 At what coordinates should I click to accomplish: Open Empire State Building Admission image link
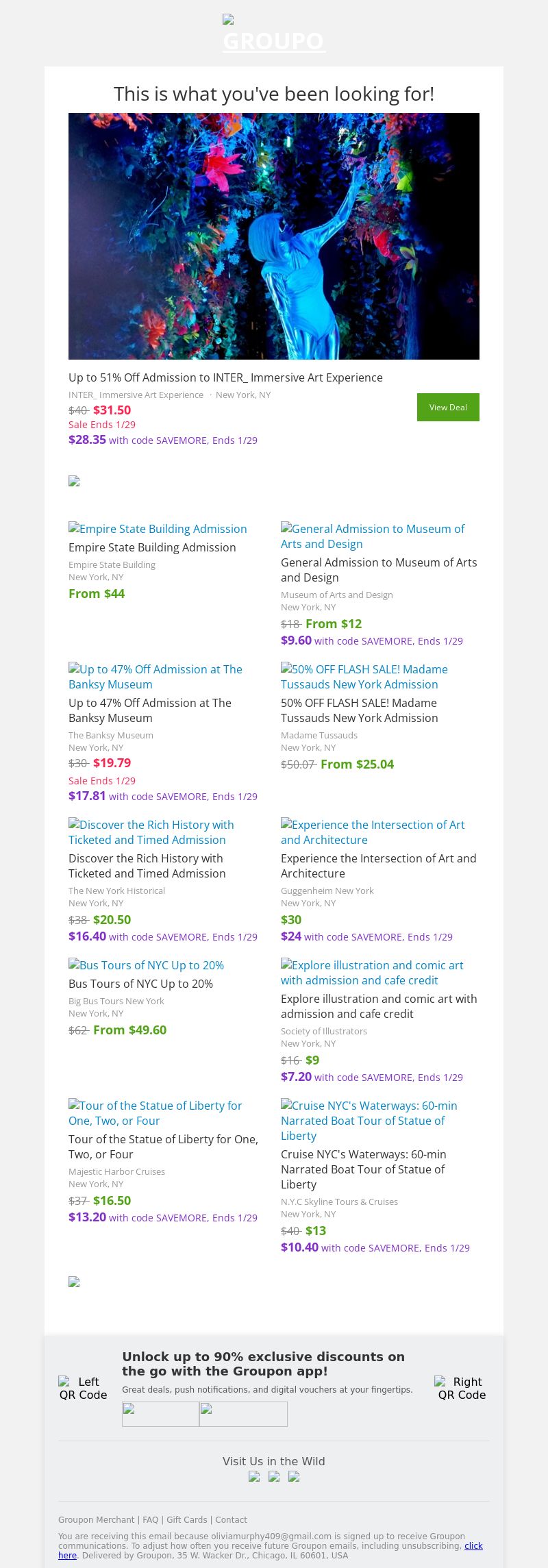click(x=158, y=529)
